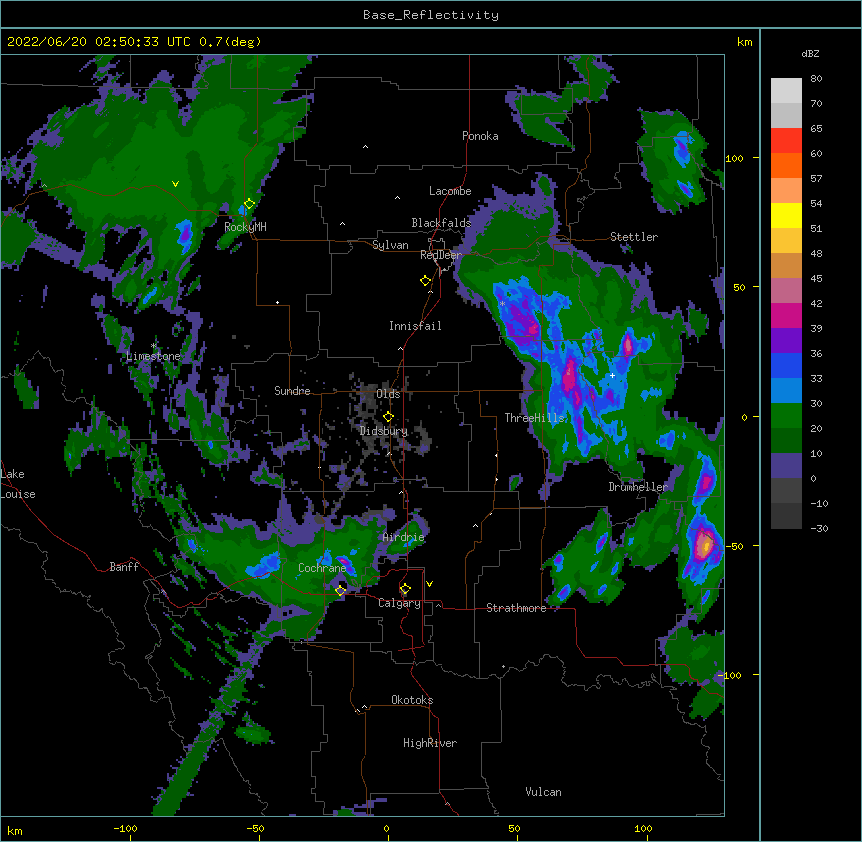Click the RockyMH label
This screenshot has height=842, width=862.
click(245, 227)
